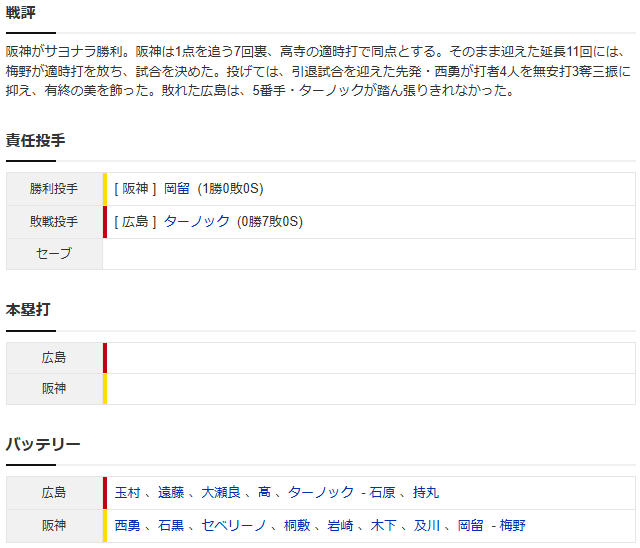
Task: Open 石黒 player link
Action: [171, 526]
